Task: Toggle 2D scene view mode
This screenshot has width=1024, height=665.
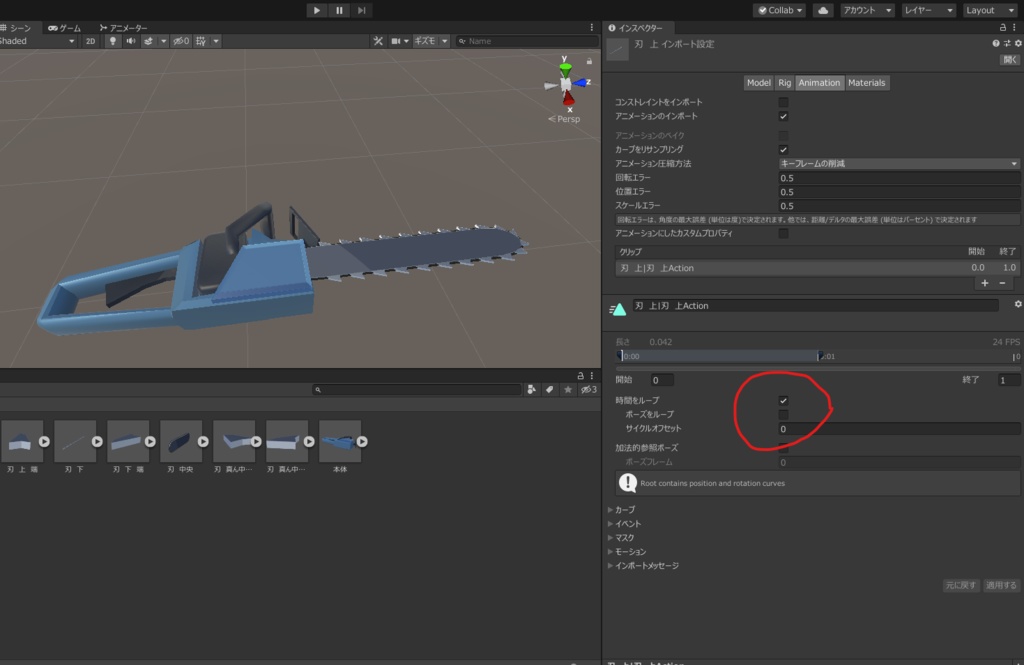Action: (90, 41)
